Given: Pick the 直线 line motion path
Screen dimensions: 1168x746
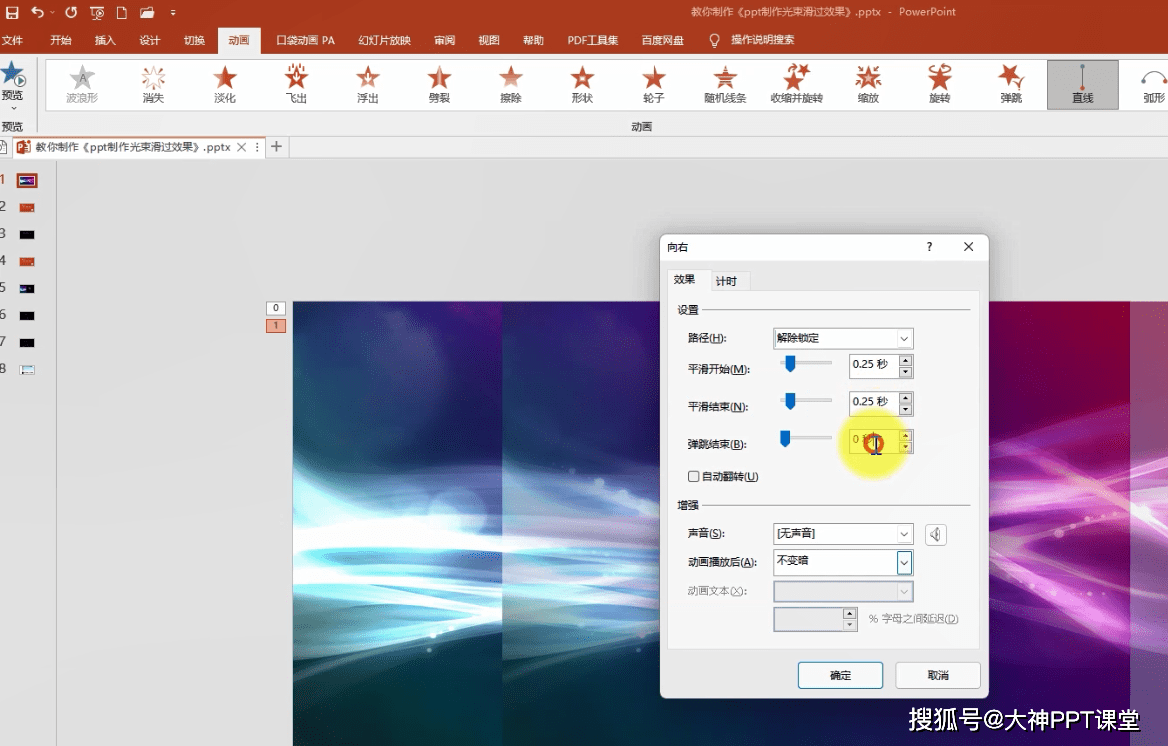Looking at the screenshot, I should tap(1082, 84).
